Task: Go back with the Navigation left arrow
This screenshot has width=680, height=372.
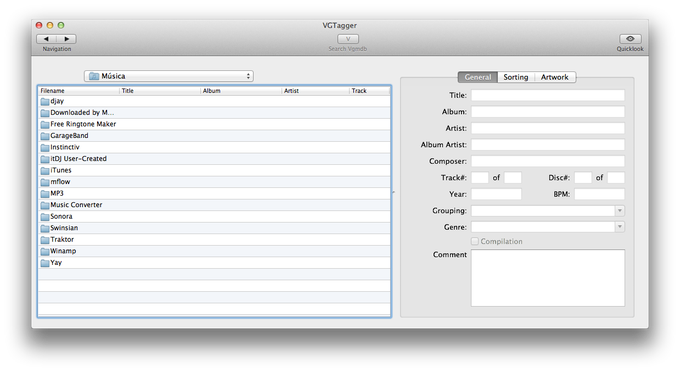Action: [46, 39]
